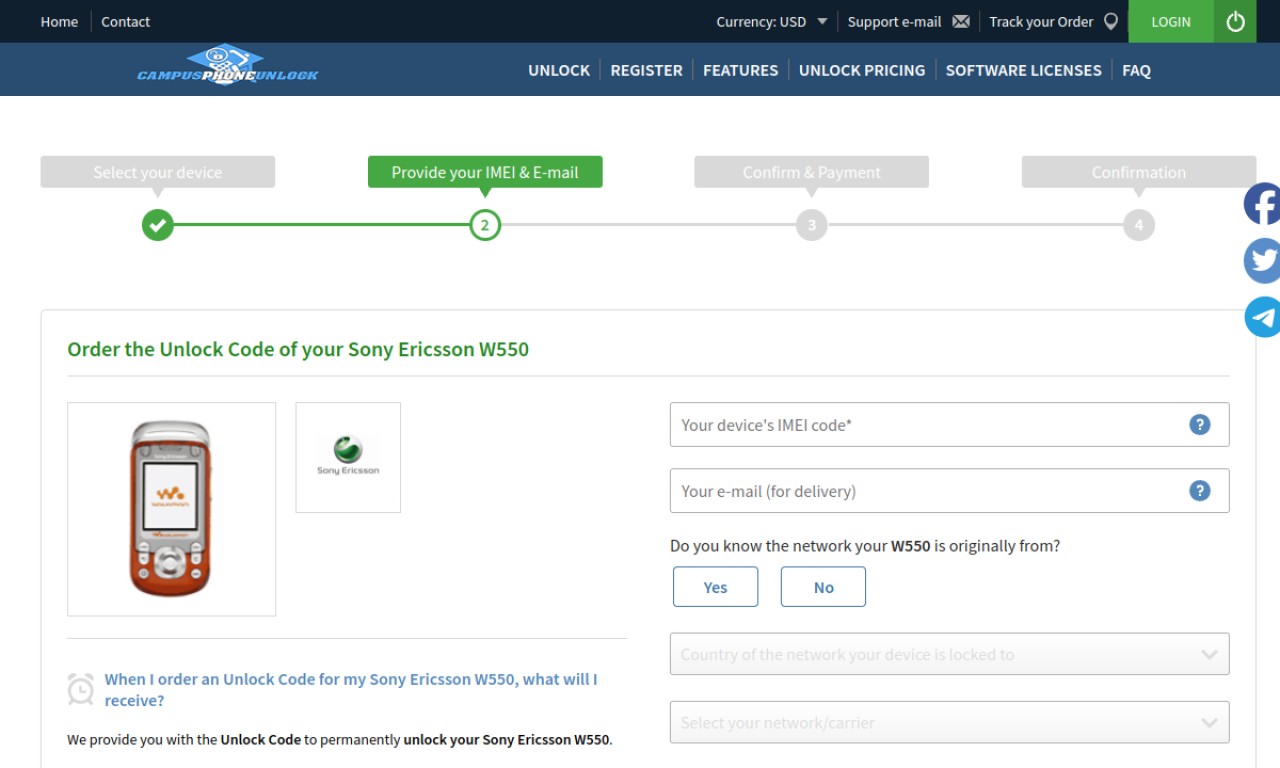This screenshot has width=1280, height=768.
Task: Click the step 4 circle marker
Action: (1138, 225)
